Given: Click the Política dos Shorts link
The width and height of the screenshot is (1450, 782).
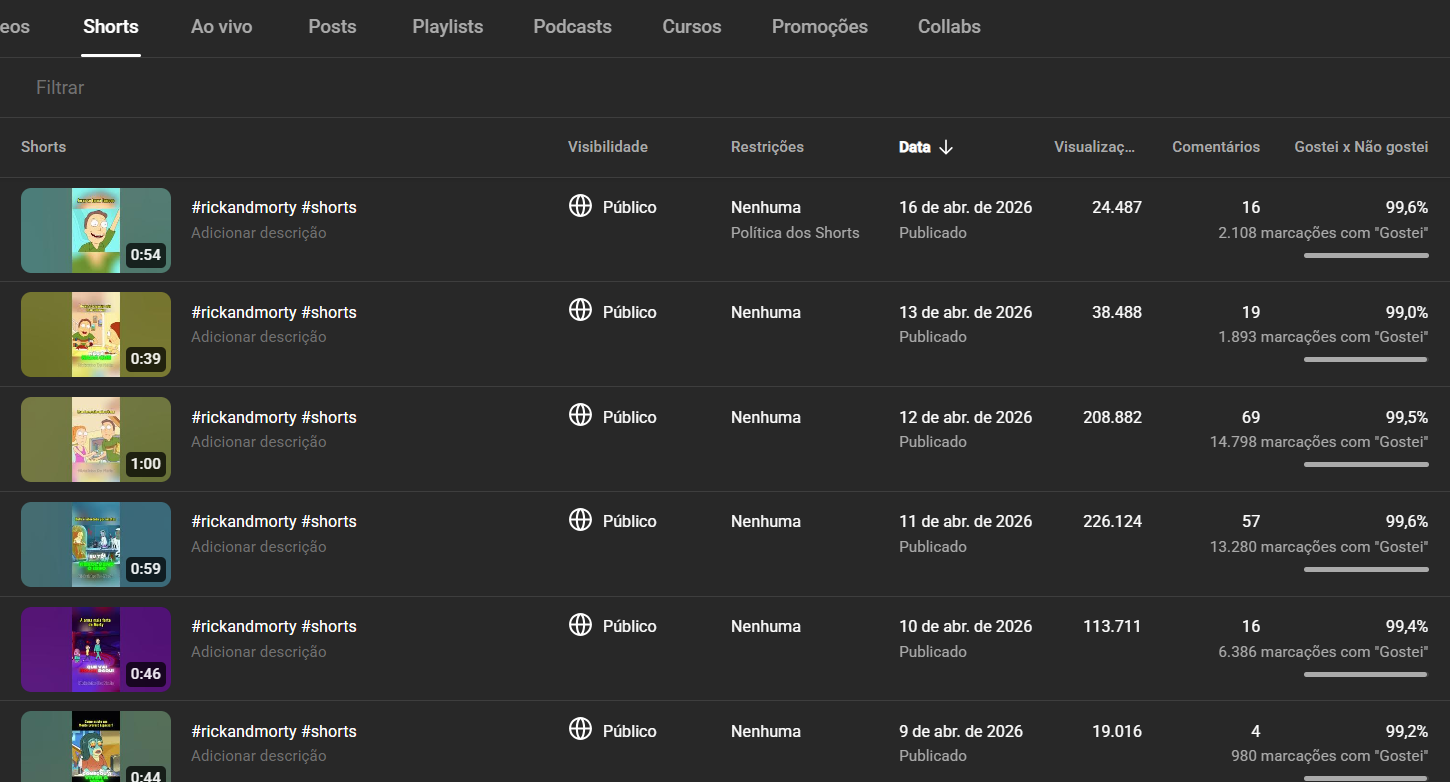Looking at the screenshot, I should pyautogui.click(x=795, y=233).
